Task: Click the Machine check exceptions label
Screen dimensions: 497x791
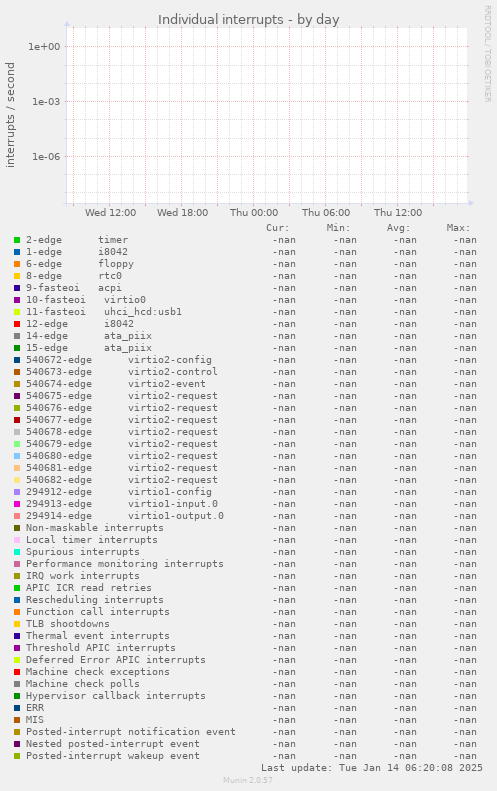Action: (x=98, y=672)
